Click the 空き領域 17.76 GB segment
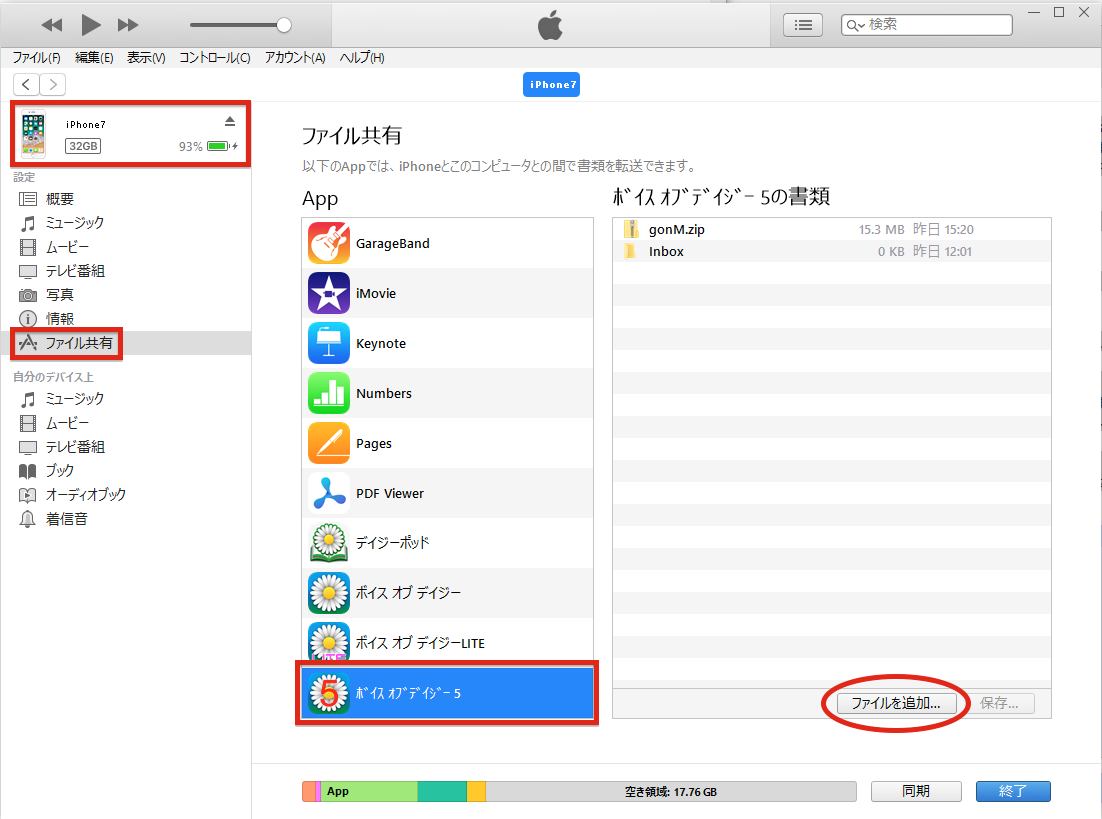The image size is (1102, 819). [670, 792]
